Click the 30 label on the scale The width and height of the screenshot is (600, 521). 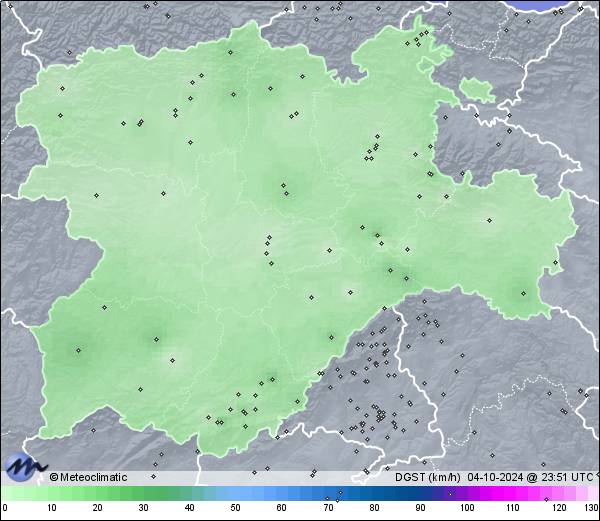143,508
